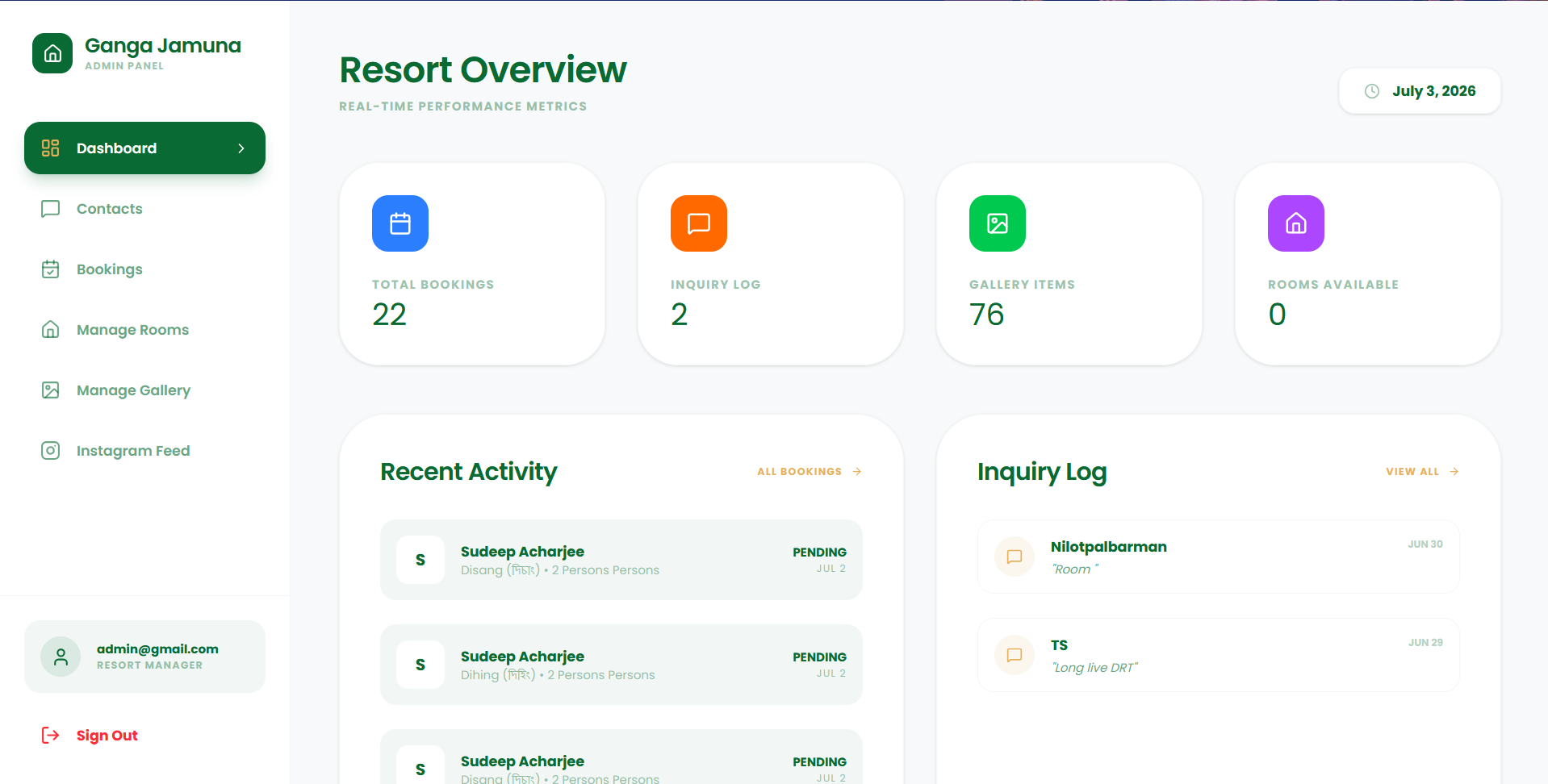
Task: Click the Manage Gallery picture icon
Action: 50,390
